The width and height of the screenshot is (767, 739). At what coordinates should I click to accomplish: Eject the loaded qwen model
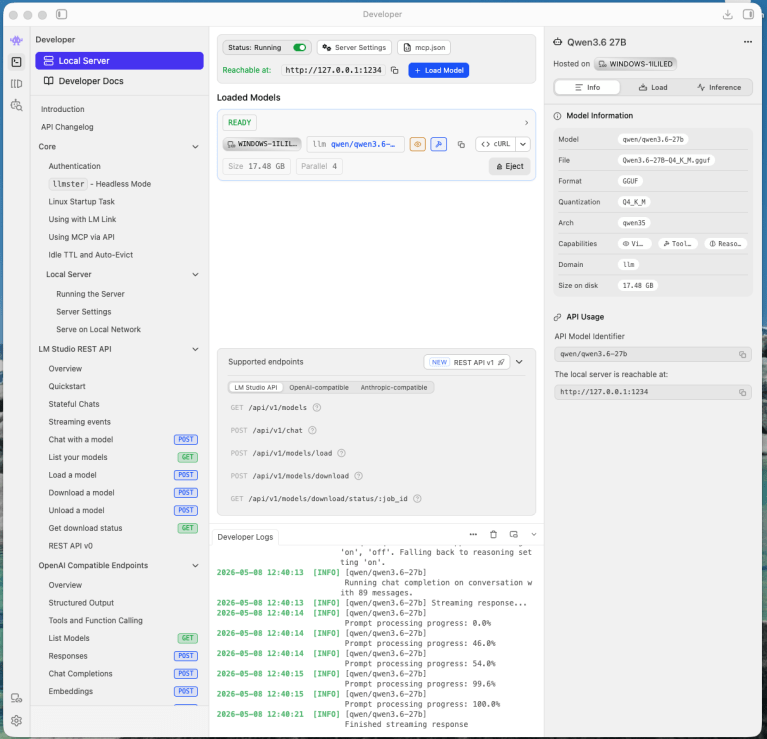510,166
